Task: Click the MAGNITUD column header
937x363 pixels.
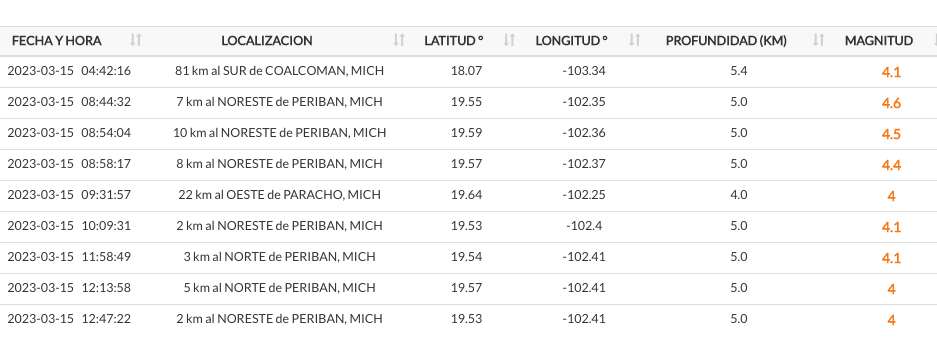Action: click(878, 41)
